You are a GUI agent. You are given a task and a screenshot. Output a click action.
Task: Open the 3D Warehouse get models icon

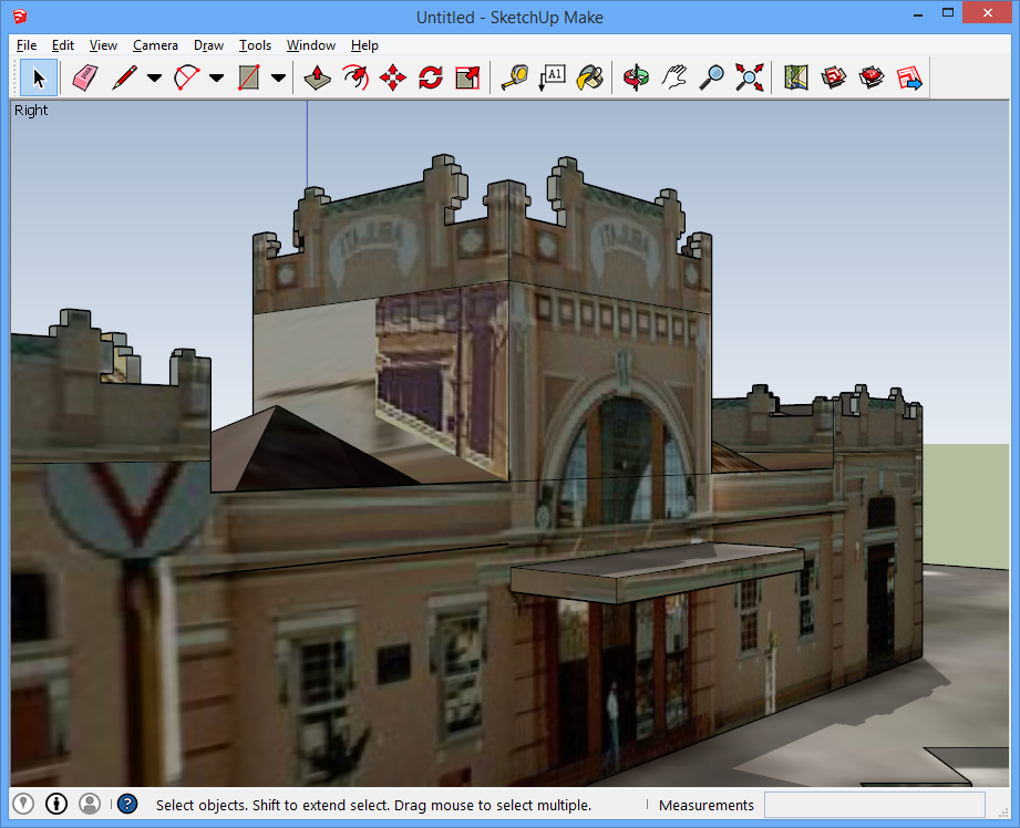pos(834,78)
